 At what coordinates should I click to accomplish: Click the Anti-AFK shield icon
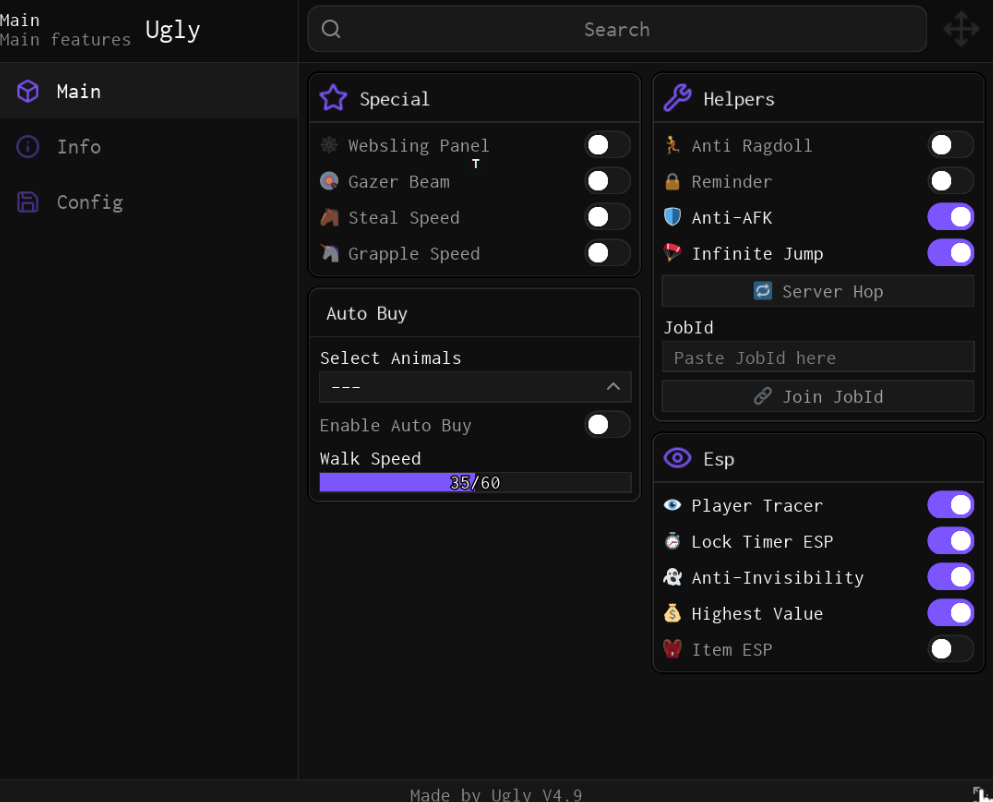[672, 217]
